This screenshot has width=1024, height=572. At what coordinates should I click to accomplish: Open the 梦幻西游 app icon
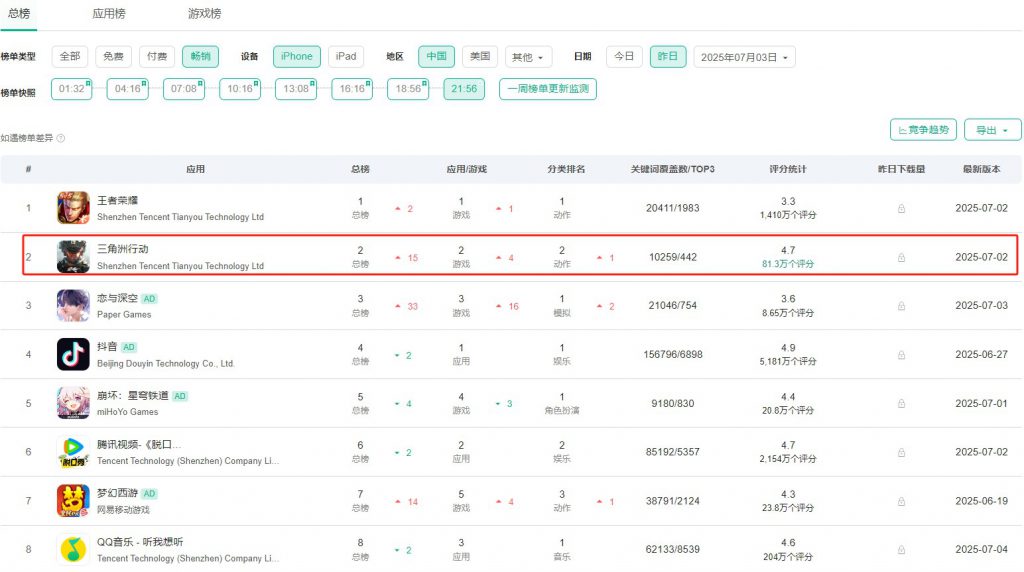point(73,501)
